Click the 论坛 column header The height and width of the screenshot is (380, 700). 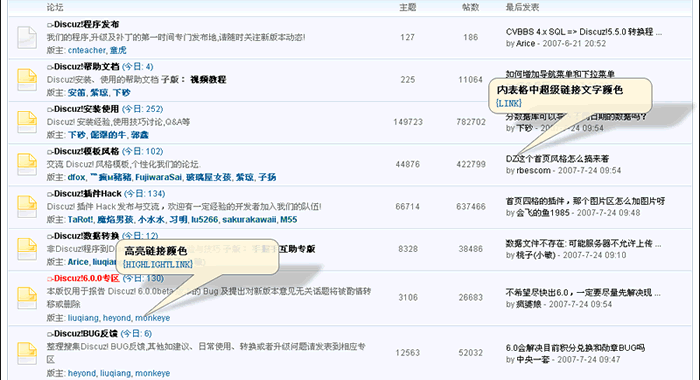tap(55, 7)
